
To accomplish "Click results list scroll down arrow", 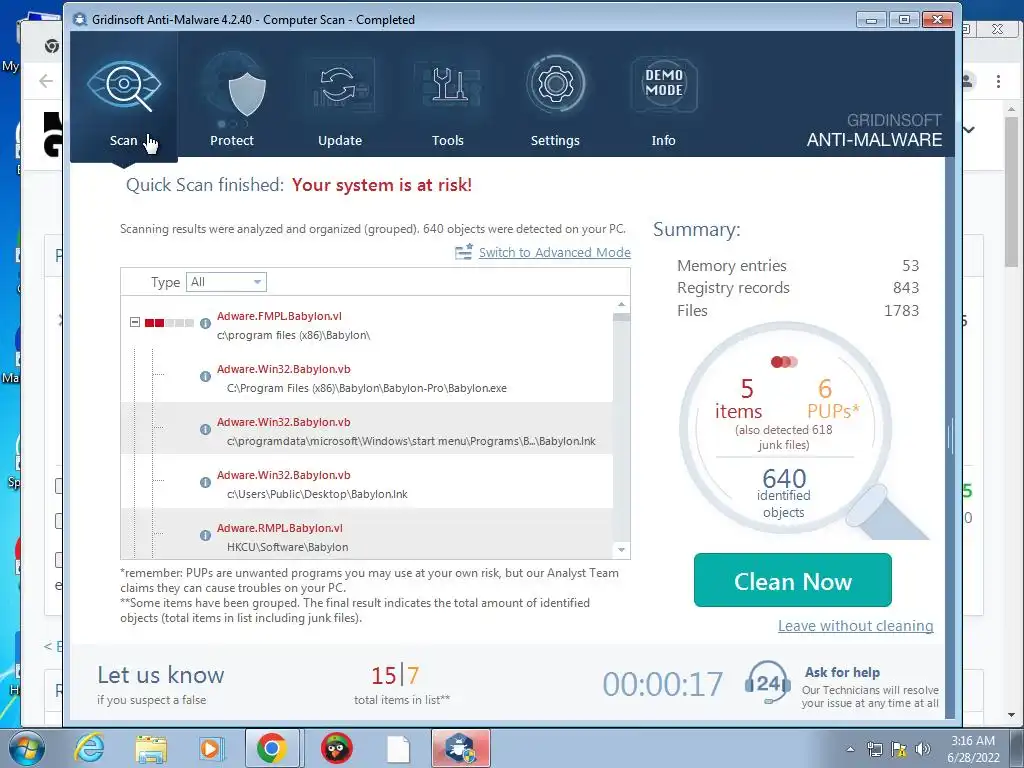I will [x=622, y=550].
